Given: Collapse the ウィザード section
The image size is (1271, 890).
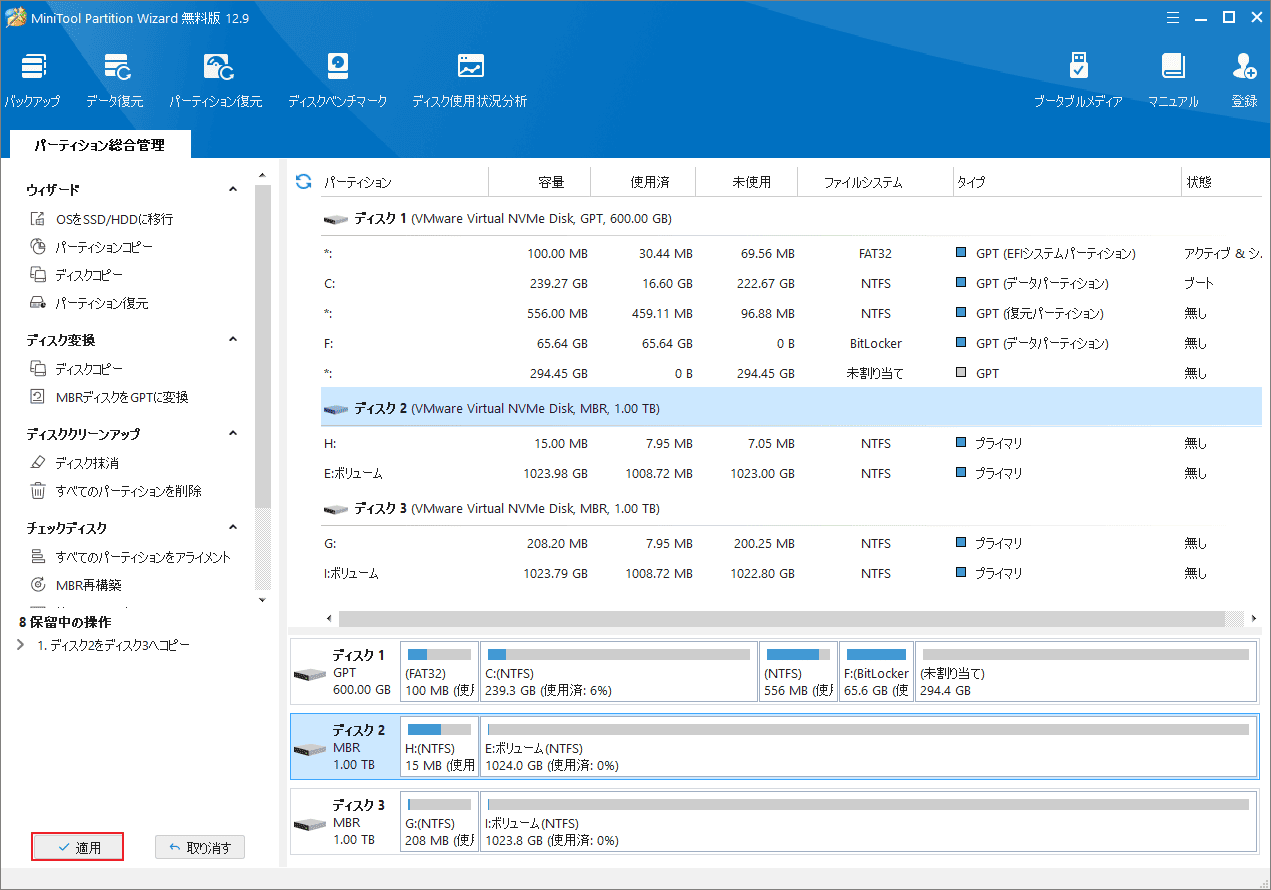Looking at the screenshot, I should tap(233, 189).
